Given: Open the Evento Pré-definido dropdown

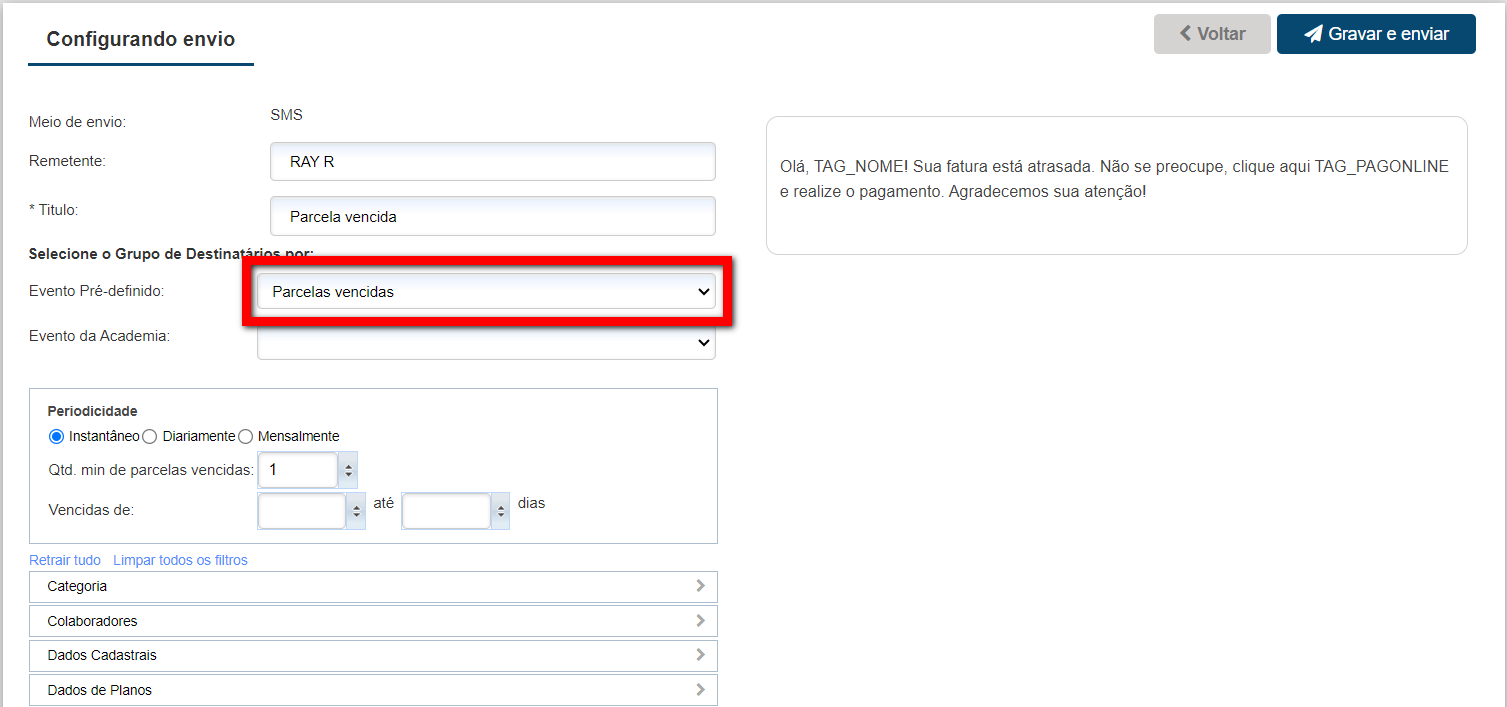Looking at the screenshot, I should point(486,292).
